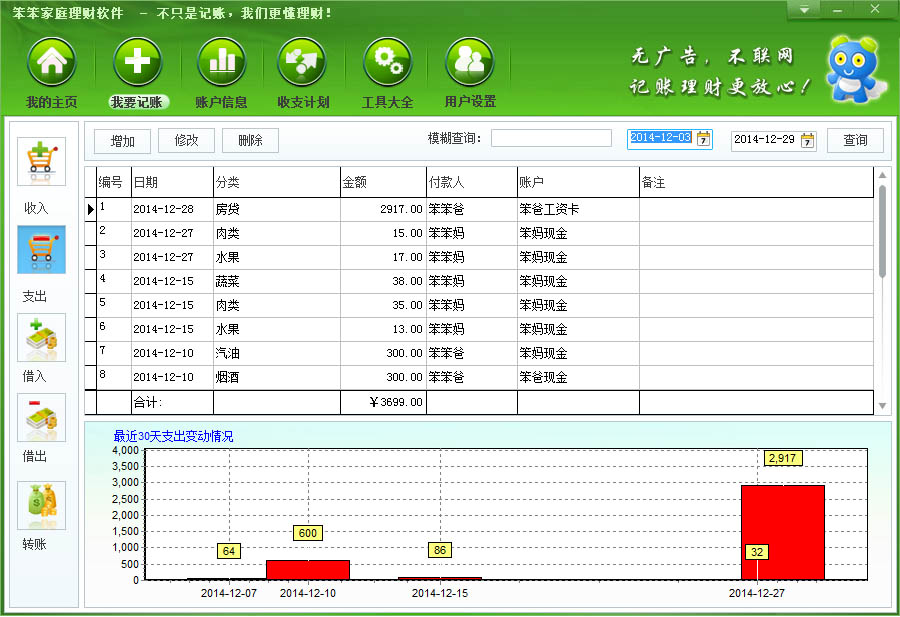The image size is (900, 617).
Task: Open 用户设置 user settings icon
Action: click(x=470, y=63)
